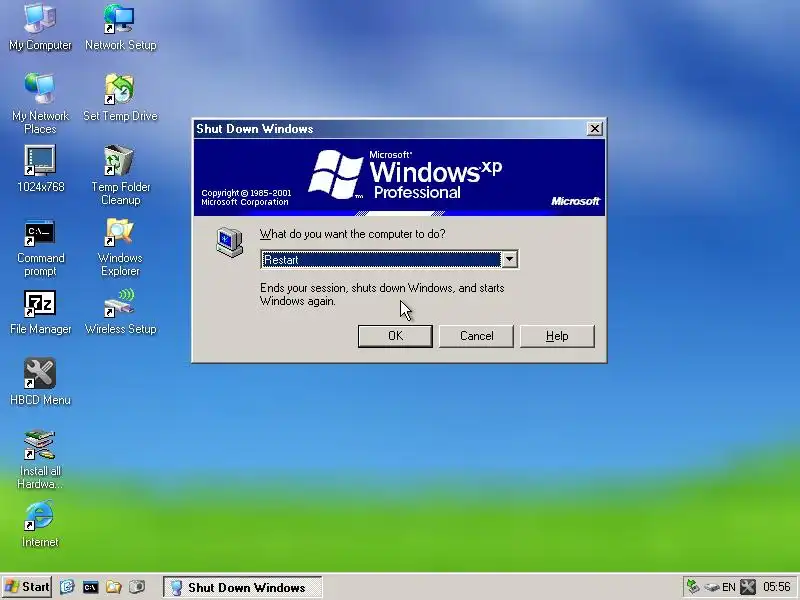800x600 pixels.
Task: Click the removable drive tray icon
Action: pyautogui.click(x=712, y=587)
